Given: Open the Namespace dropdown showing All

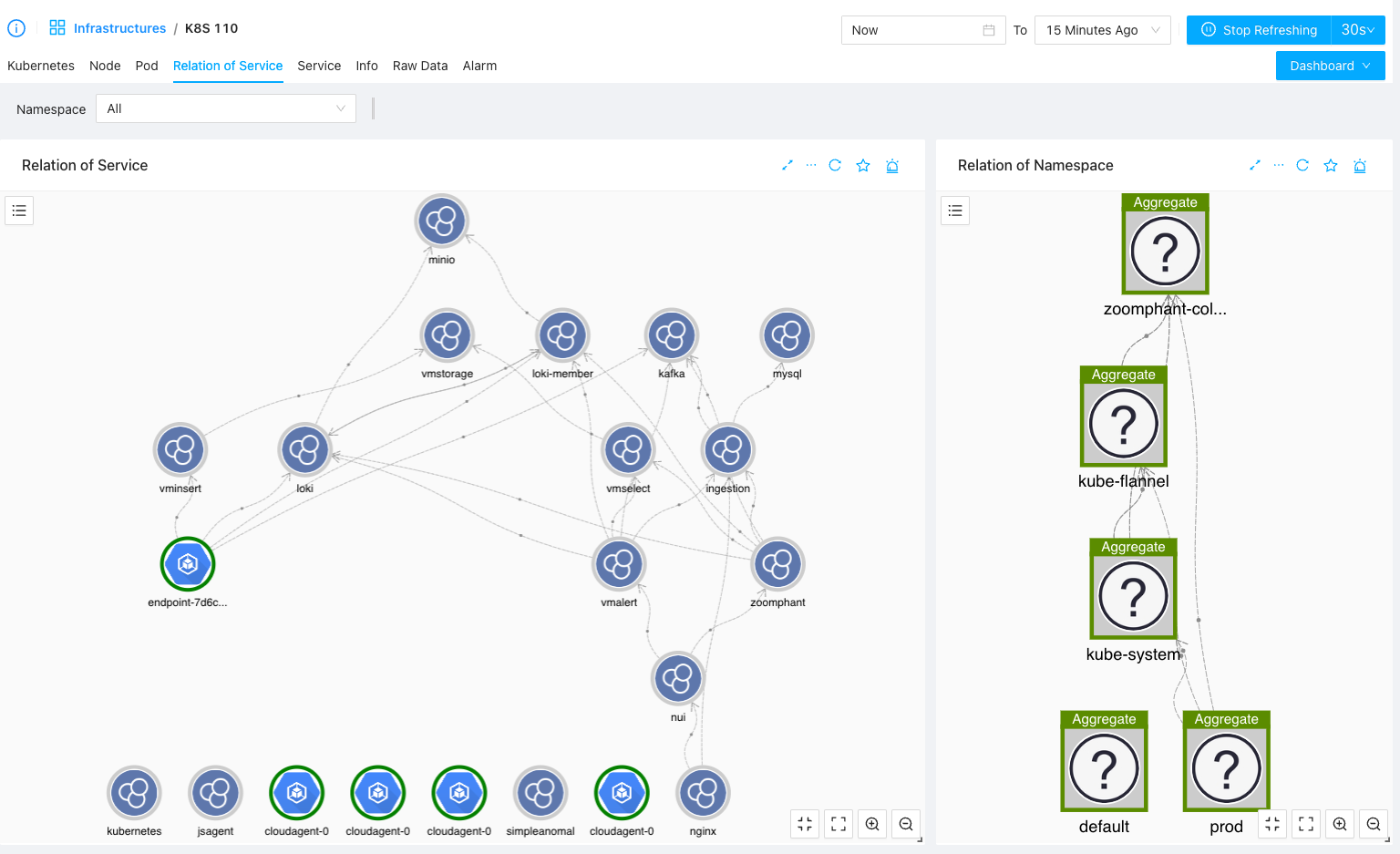Looking at the screenshot, I should pyautogui.click(x=226, y=108).
